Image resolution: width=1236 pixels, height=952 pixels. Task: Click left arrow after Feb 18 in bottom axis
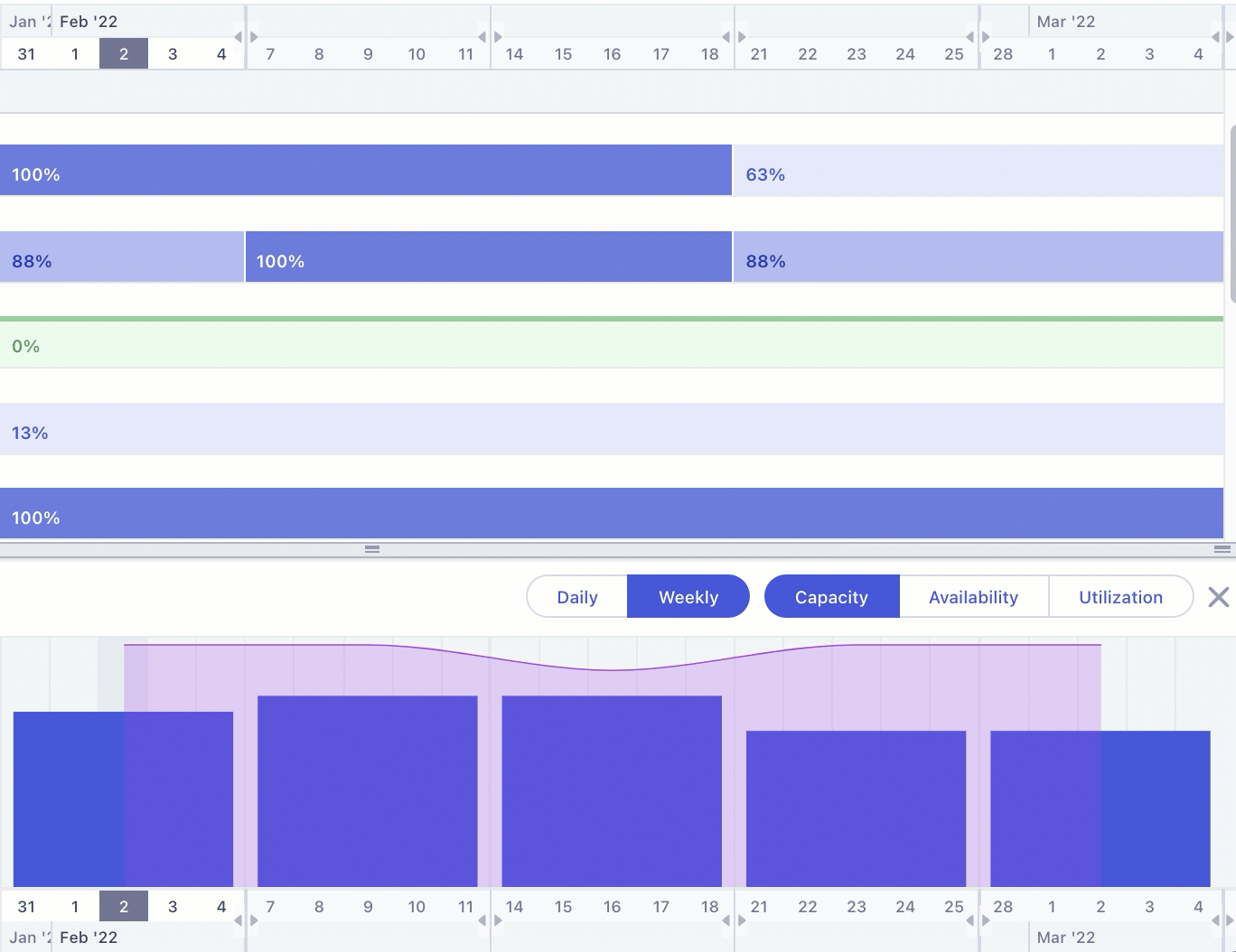(726, 920)
